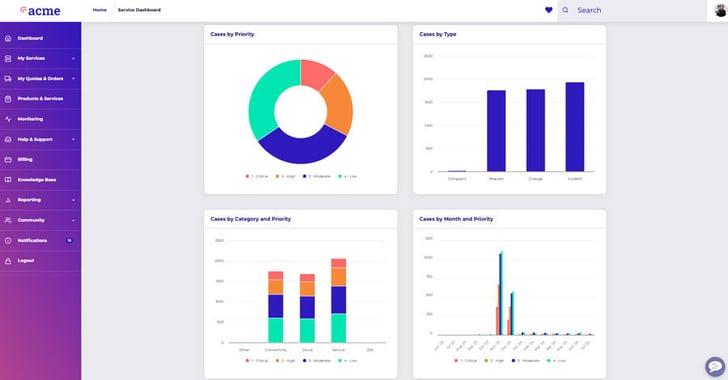Expand the My Services submenu arrow
The height and width of the screenshot is (380, 728).
pyautogui.click(x=73, y=59)
